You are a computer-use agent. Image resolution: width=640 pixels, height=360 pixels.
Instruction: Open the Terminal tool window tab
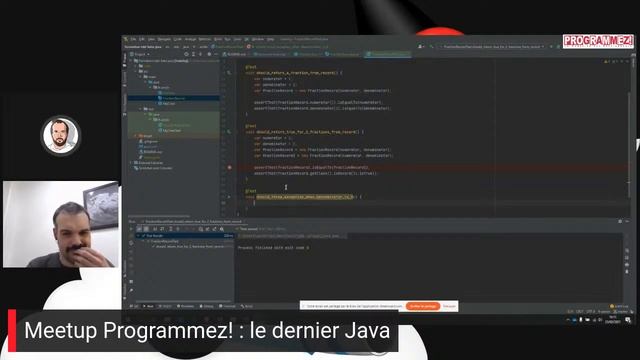tap(227, 306)
